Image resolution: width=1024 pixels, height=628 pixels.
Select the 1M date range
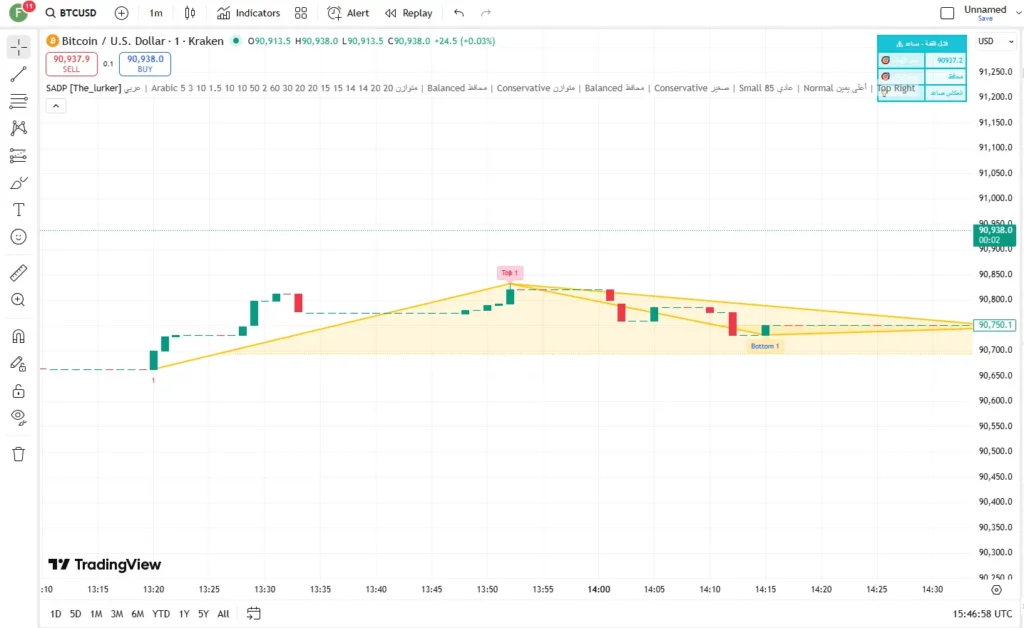[96, 614]
